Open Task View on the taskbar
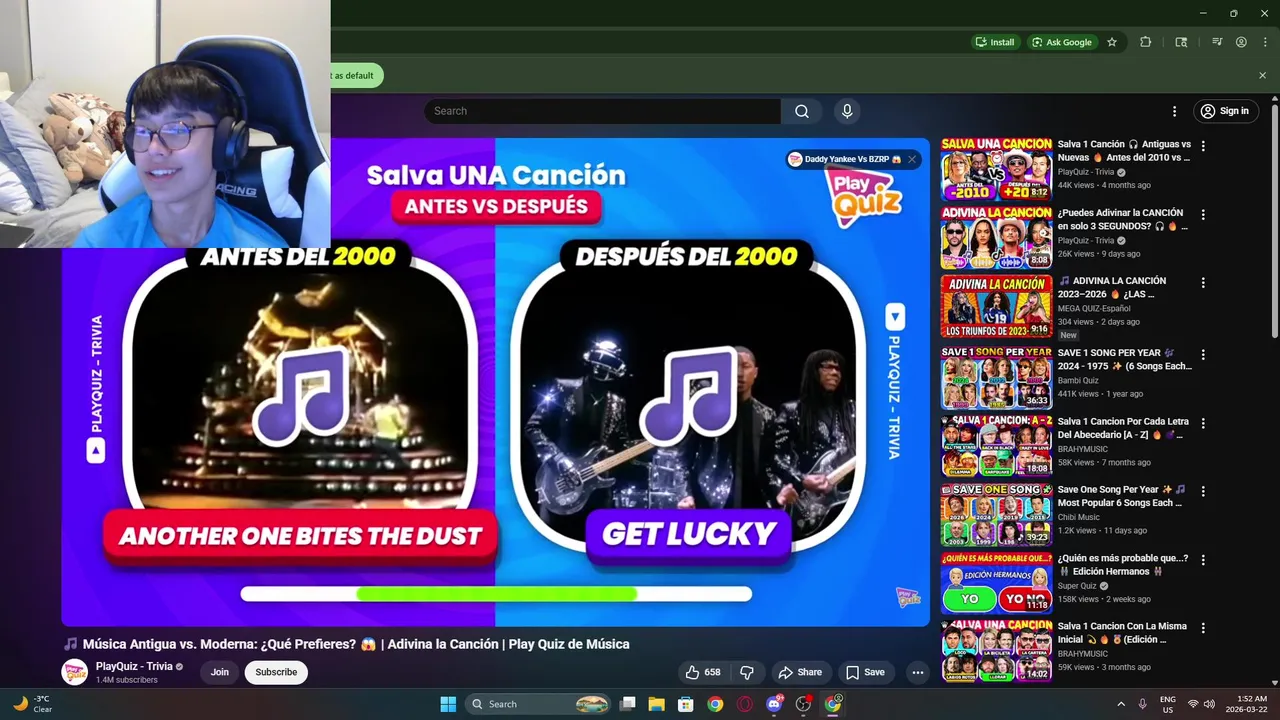1280x720 pixels. [x=627, y=704]
